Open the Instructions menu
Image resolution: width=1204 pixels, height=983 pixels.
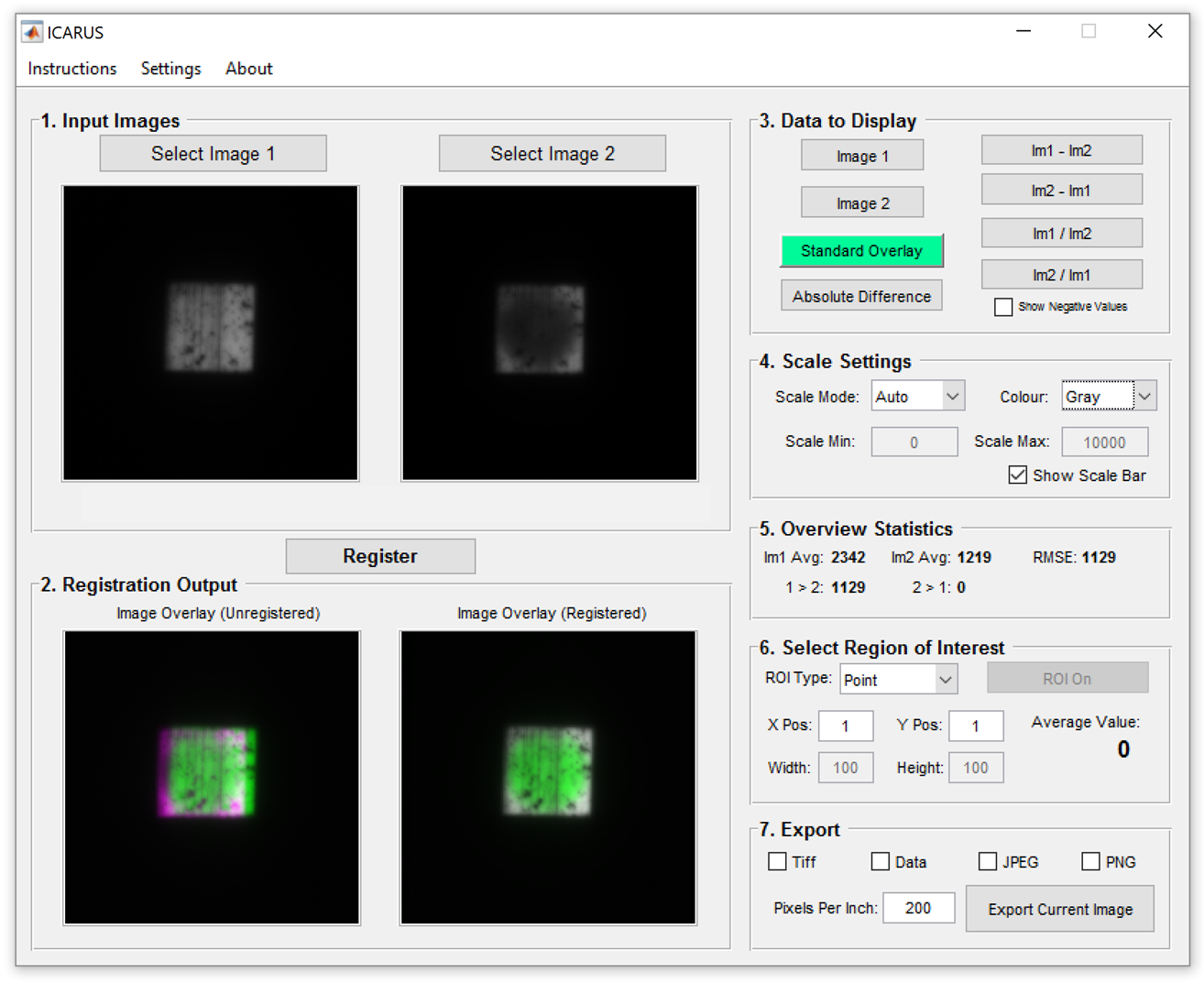pos(72,69)
